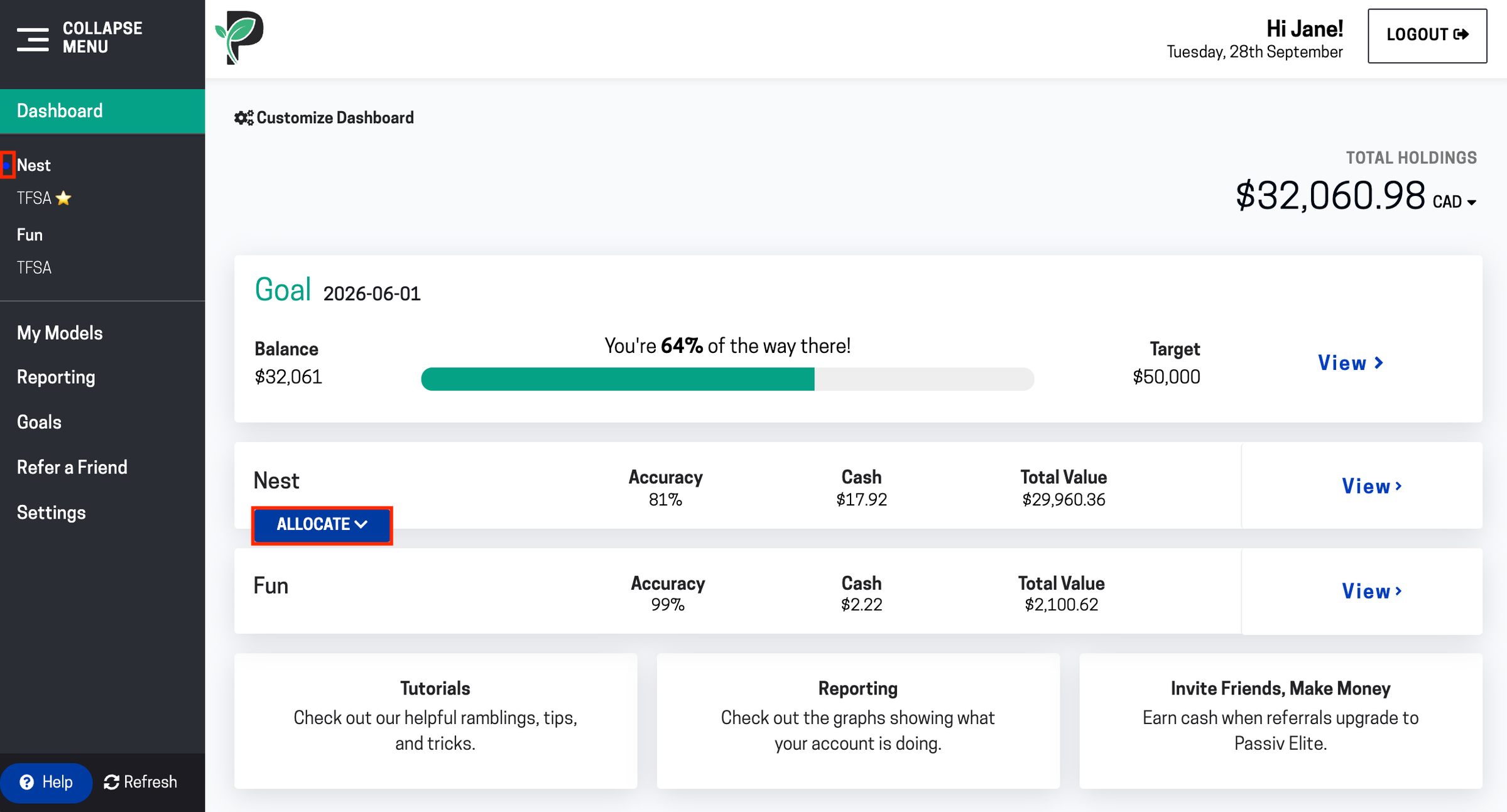Click the Passiv leaf logo
This screenshot has height=812, width=1507.
point(239,38)
